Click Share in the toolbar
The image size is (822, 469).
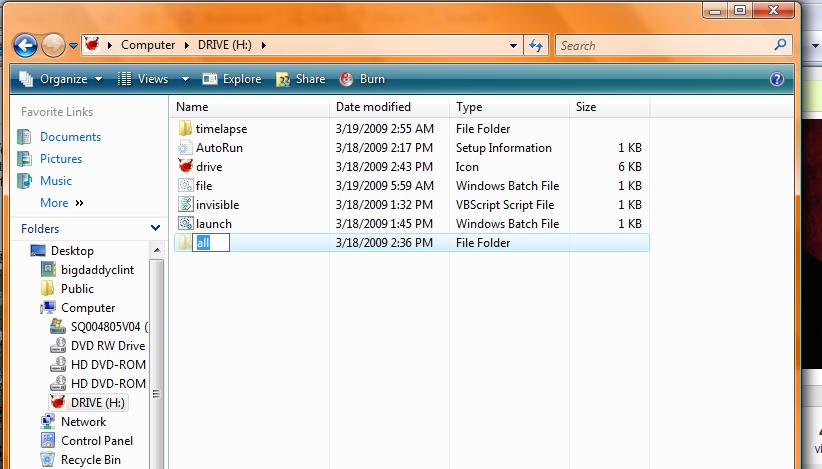[x=301, y=79]
